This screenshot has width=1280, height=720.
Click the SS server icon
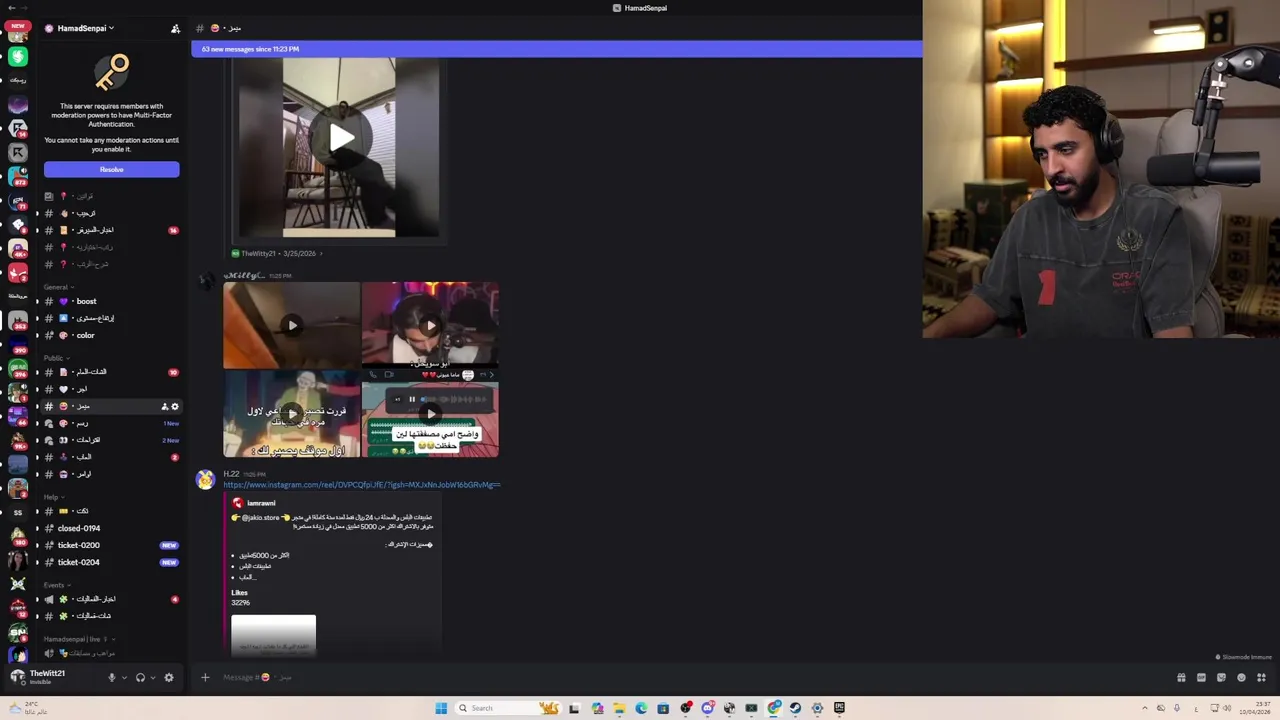[17, 512]
